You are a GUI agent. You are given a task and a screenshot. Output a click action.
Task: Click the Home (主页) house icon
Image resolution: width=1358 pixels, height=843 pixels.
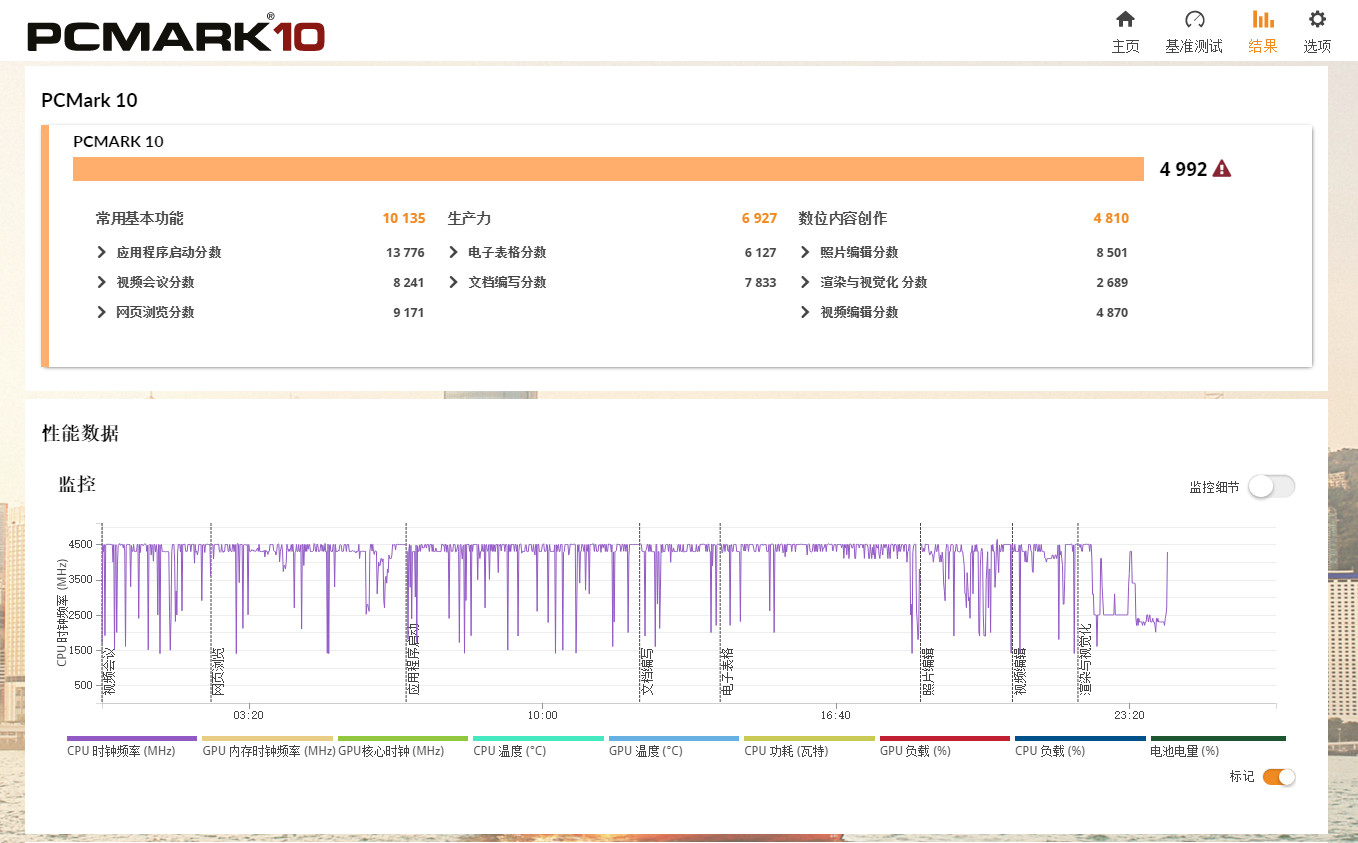(1125, 19)
